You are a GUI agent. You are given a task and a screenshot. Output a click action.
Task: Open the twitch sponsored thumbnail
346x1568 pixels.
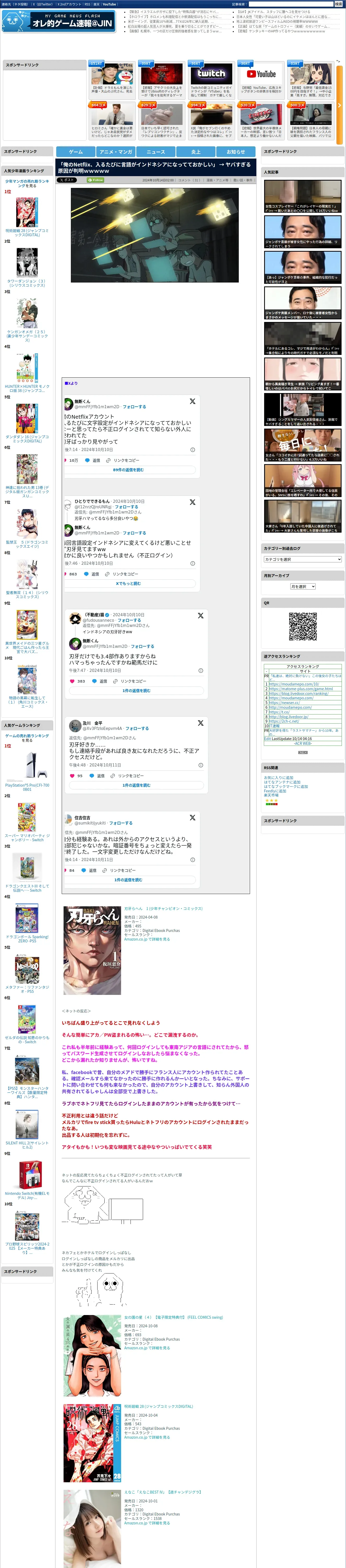point(211,74)
